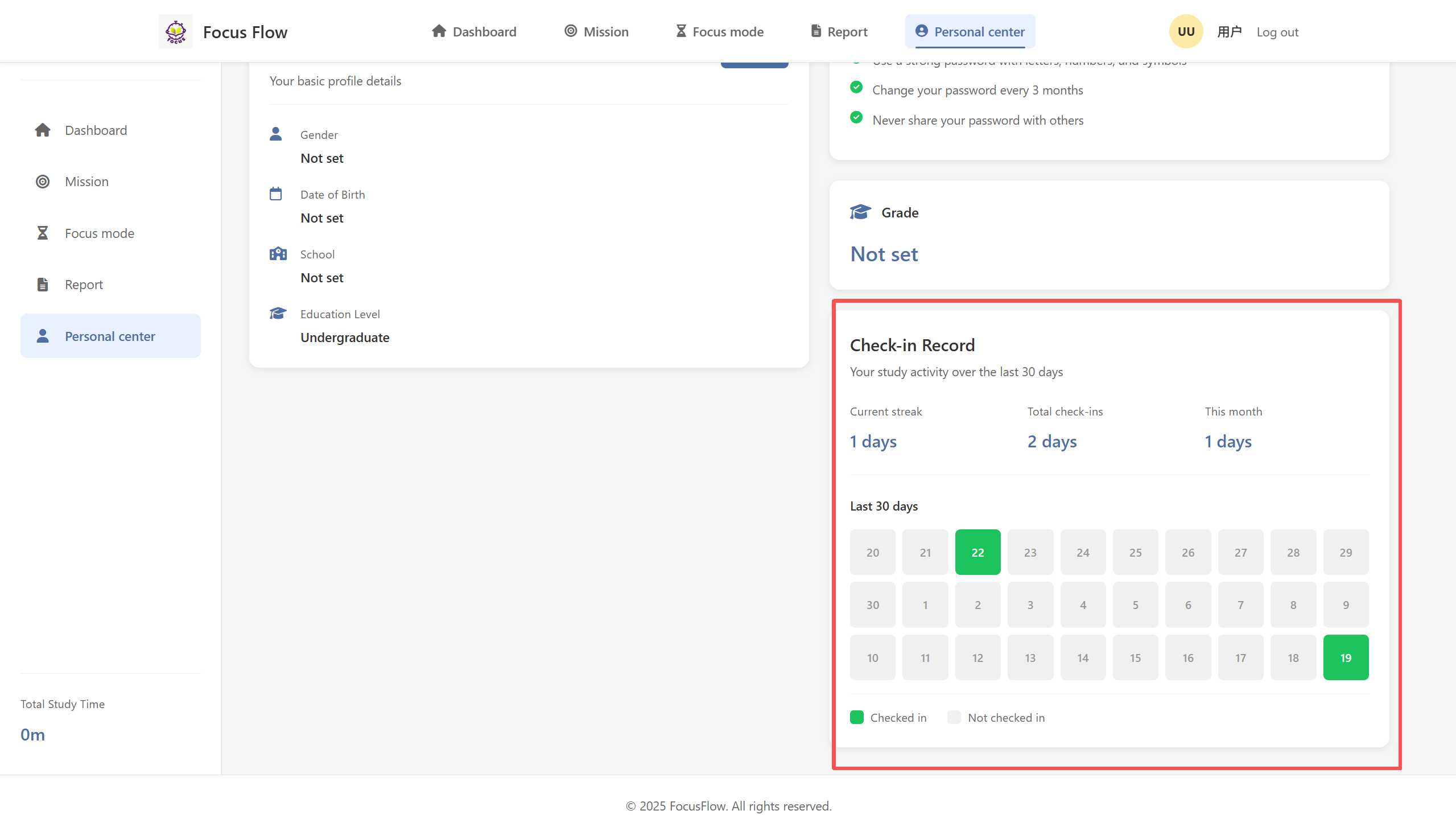1456x835 pixels.
Task: Click the green day 19 check-in cell
Action: point(1346,657)
